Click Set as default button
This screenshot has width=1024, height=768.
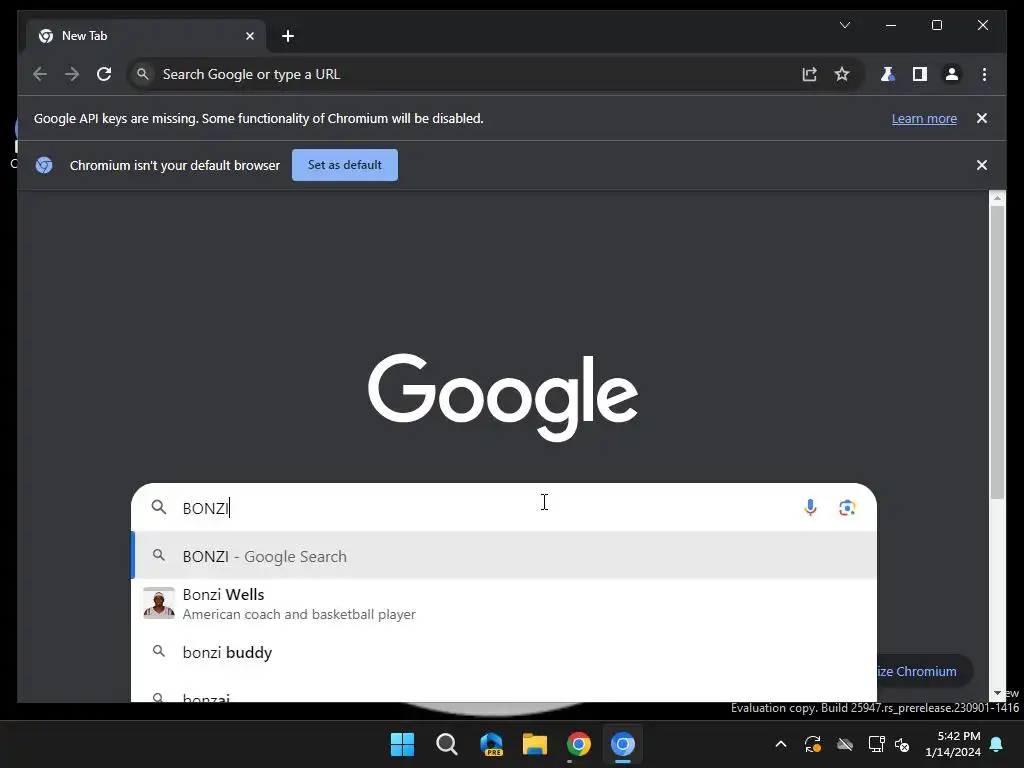click(x=345, y=165)
